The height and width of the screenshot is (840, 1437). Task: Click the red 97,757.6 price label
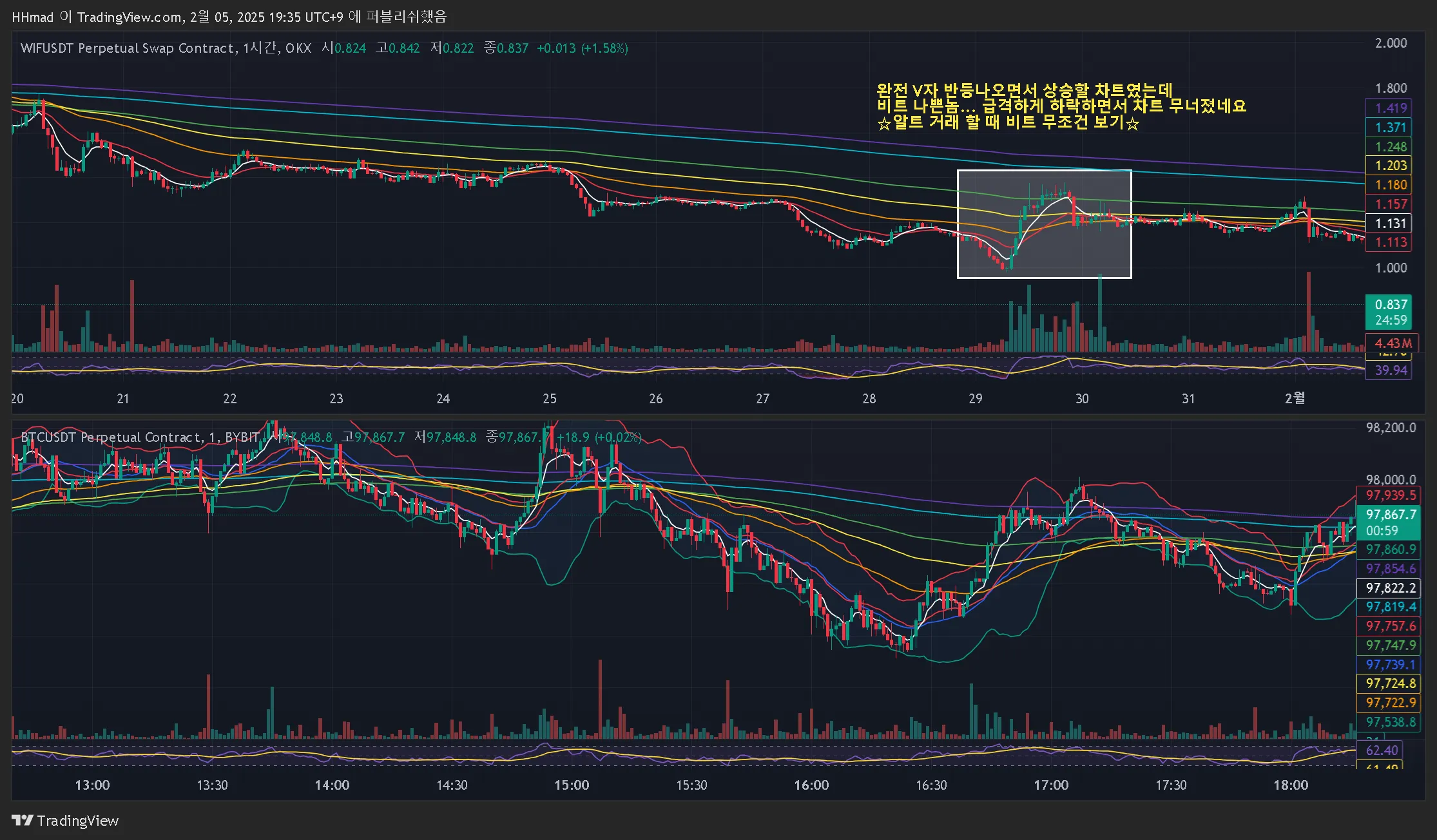point(1390,626)
